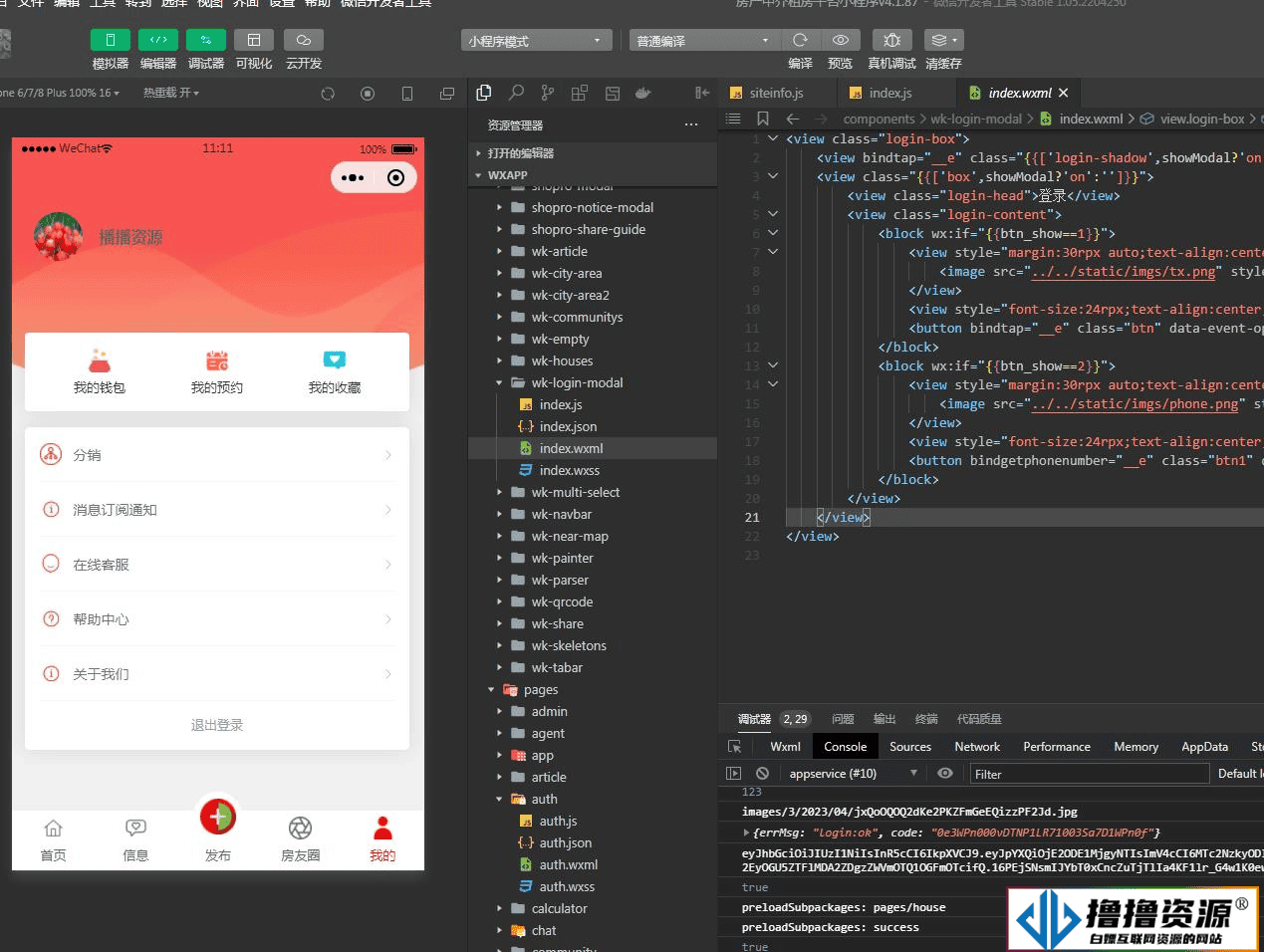Viewport: 1264px width, 952px height.
Task: Click the detach simulator window icon
Action: click(x=447, y=94)
